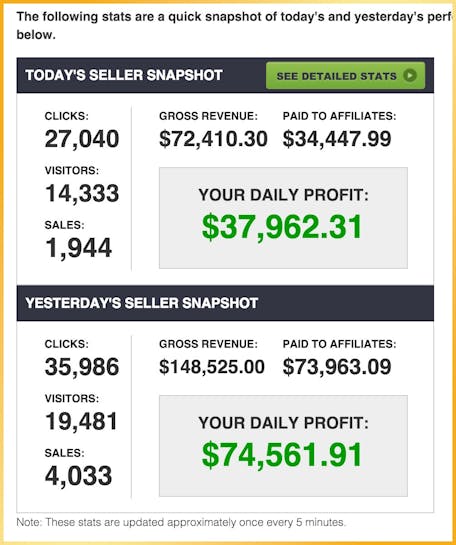Click today's gross revenue $72,410.30
456x545 pixels.
(213, 139)
